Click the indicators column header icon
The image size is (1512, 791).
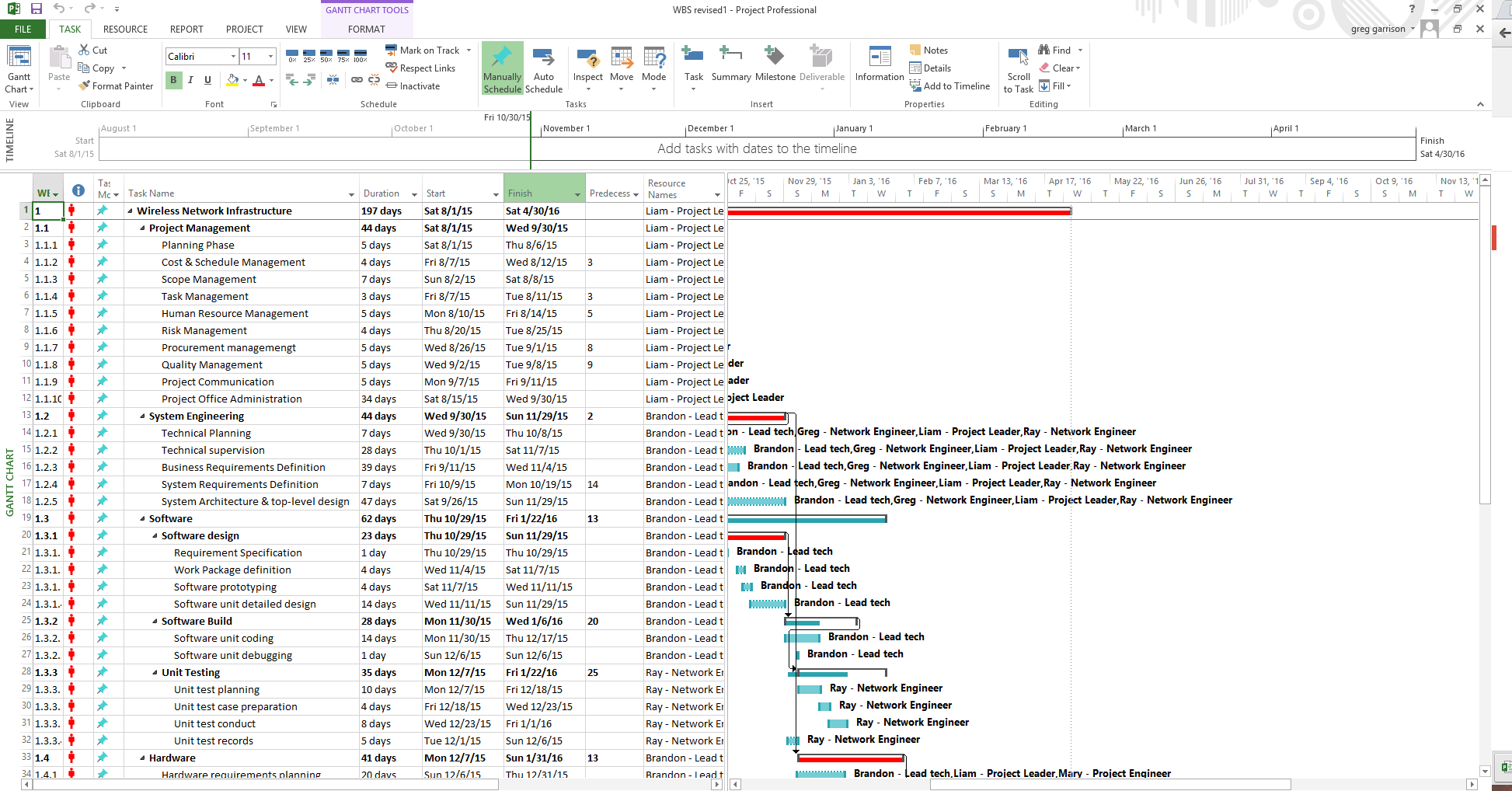click(x=78, y=190)
